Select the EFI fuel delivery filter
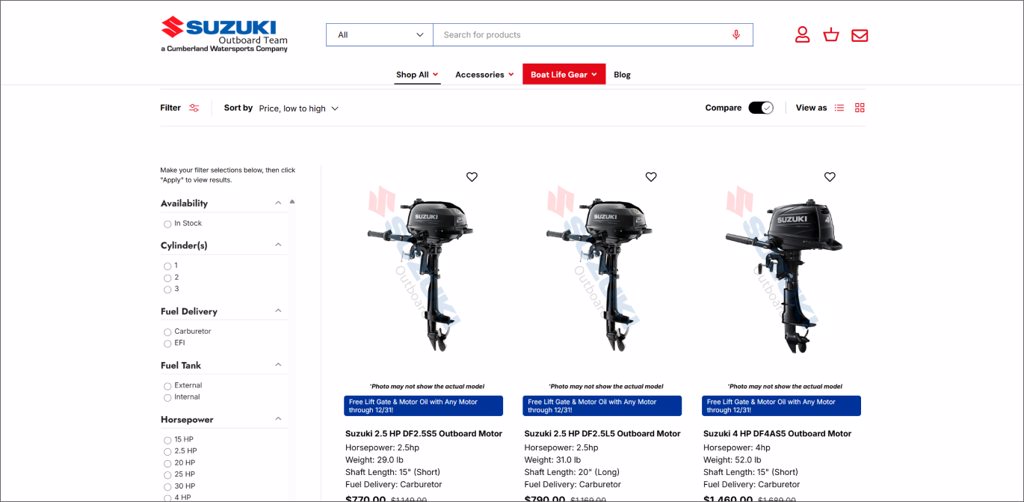 click(x=168, y=343)
